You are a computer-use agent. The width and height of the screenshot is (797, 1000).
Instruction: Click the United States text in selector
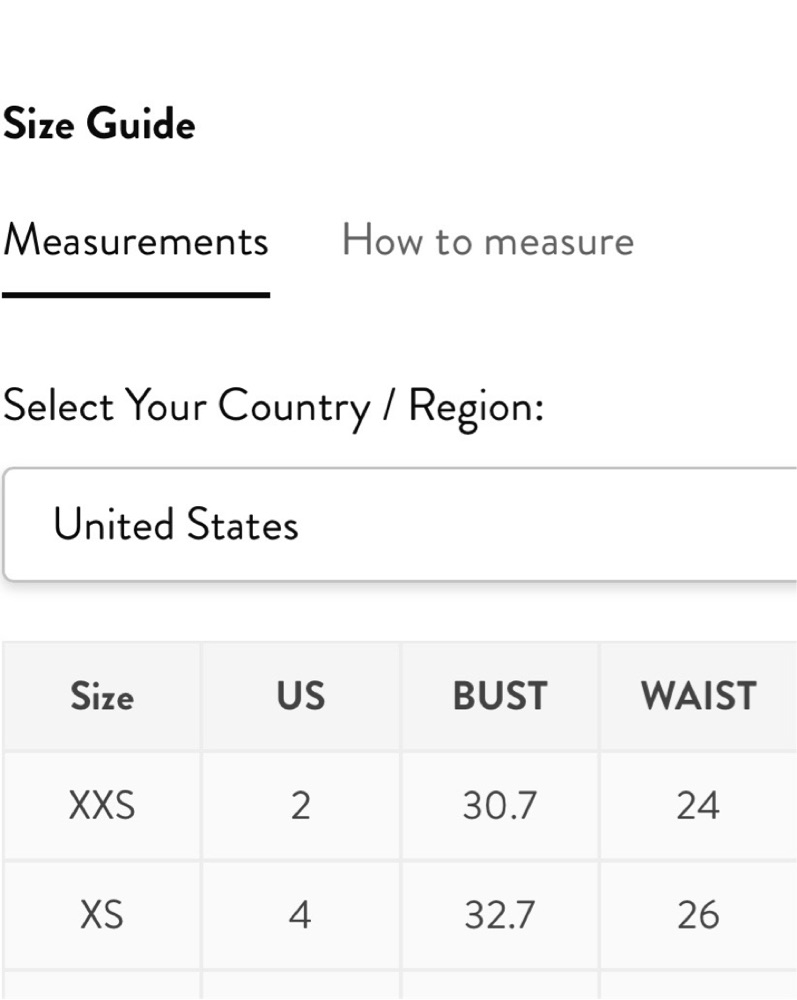point(176,524)
